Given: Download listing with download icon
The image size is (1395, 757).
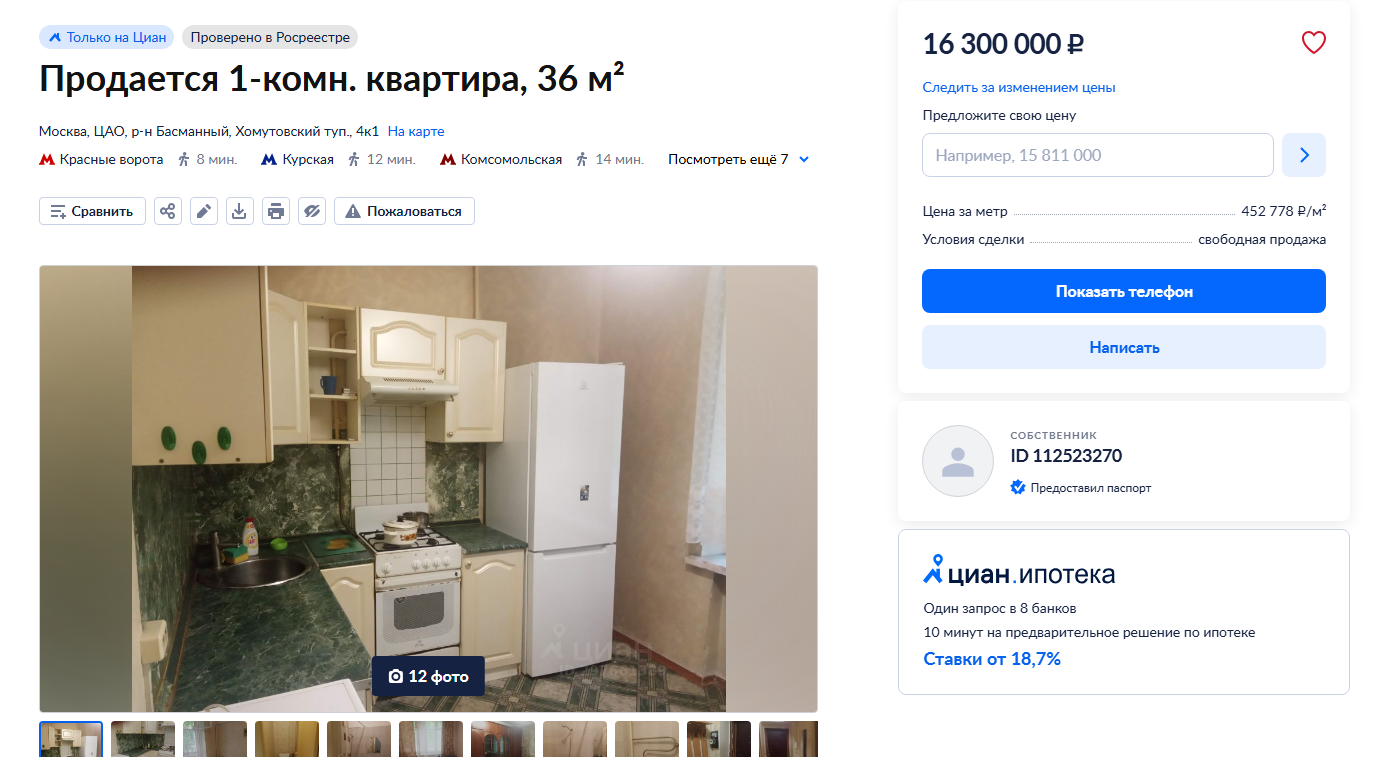Looking at the screenshot, I should pos(240,211).
